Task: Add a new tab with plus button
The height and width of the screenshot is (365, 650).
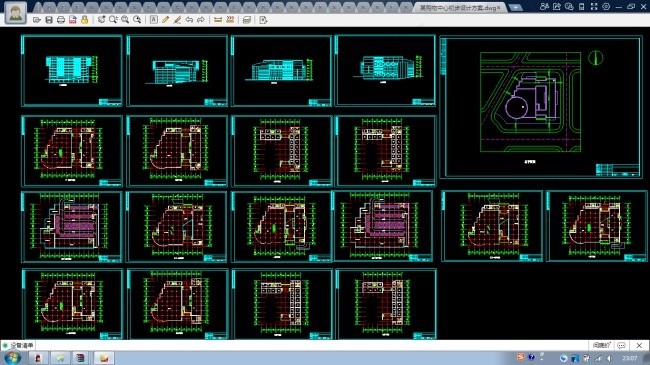Action: 515,7
